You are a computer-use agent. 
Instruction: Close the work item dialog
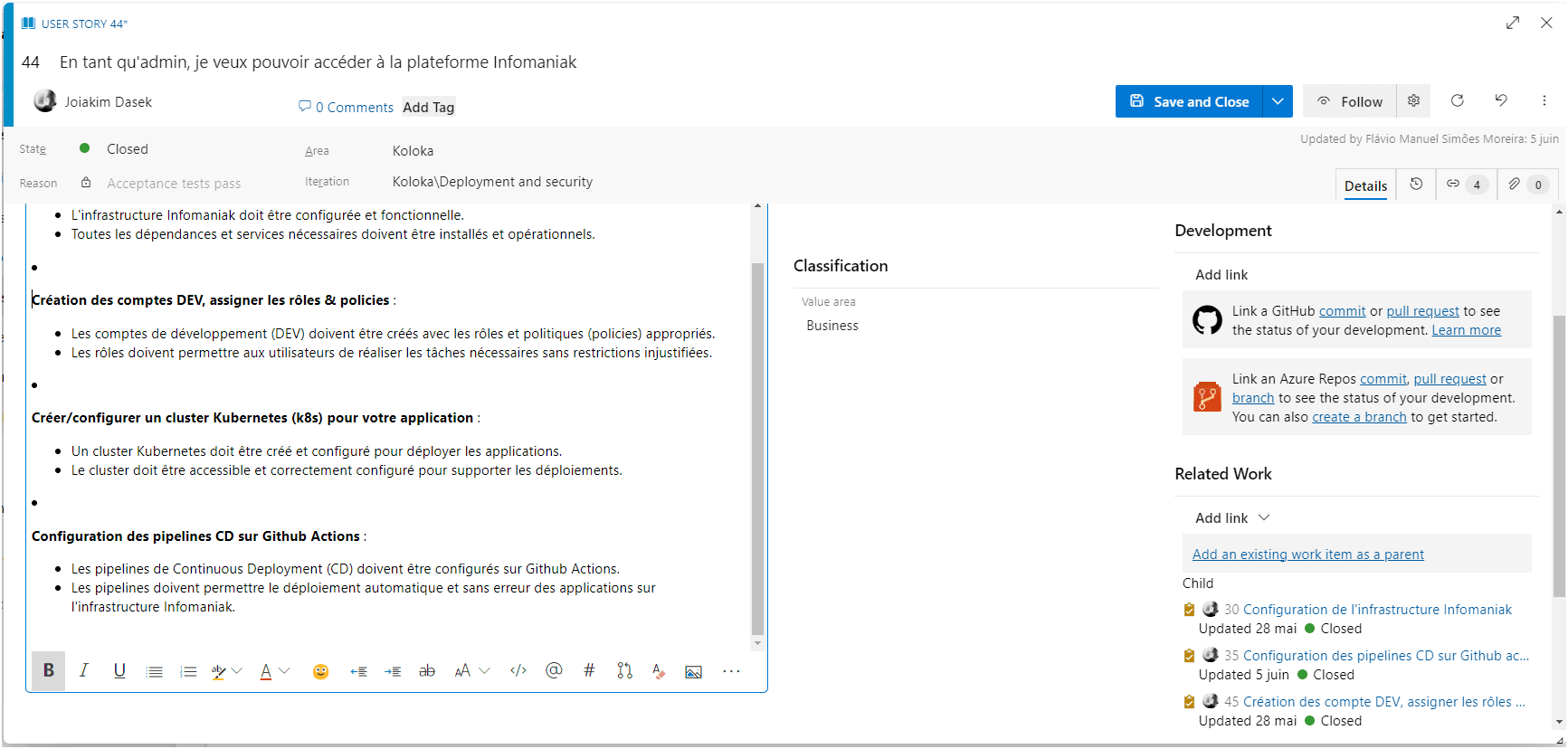point(1546,23)
